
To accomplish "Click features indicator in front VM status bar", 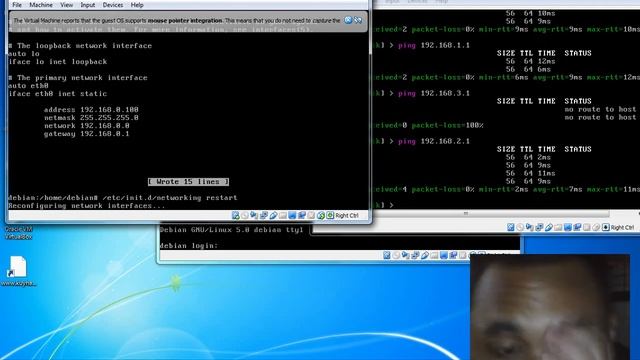I will point(311,215).
